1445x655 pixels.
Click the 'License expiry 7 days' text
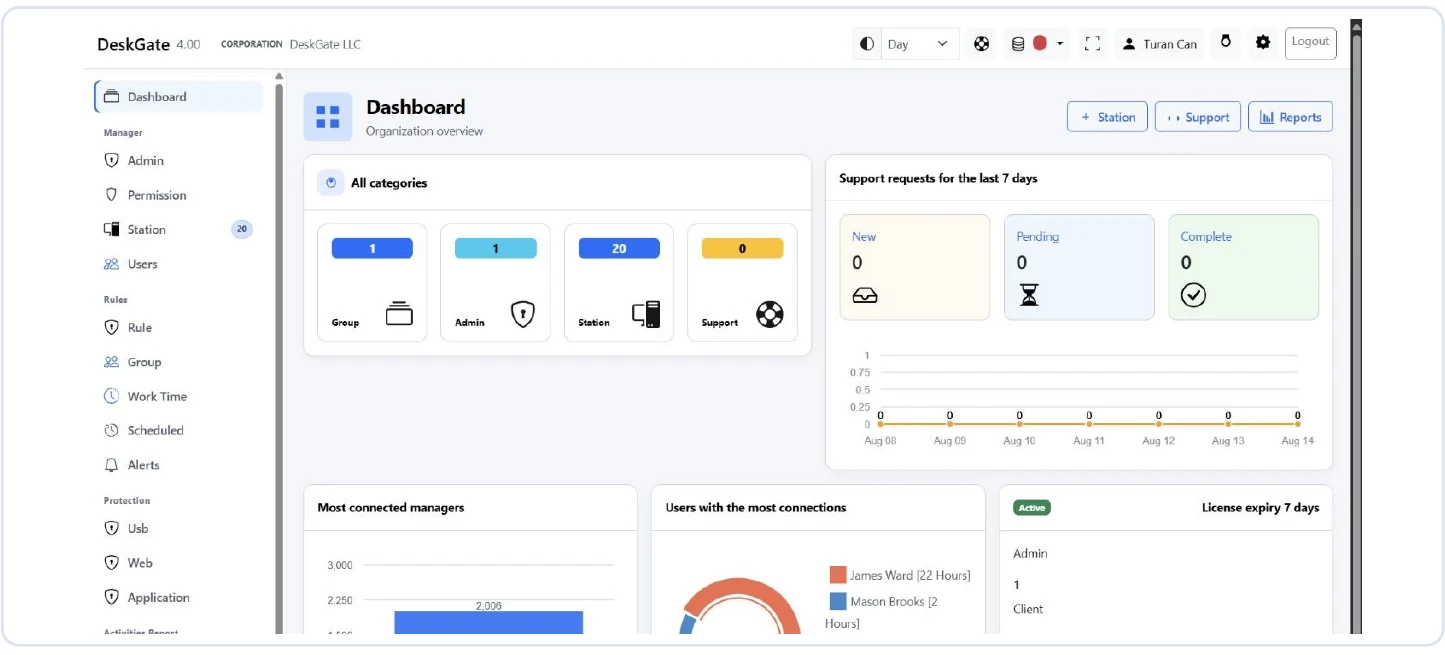1260,508
